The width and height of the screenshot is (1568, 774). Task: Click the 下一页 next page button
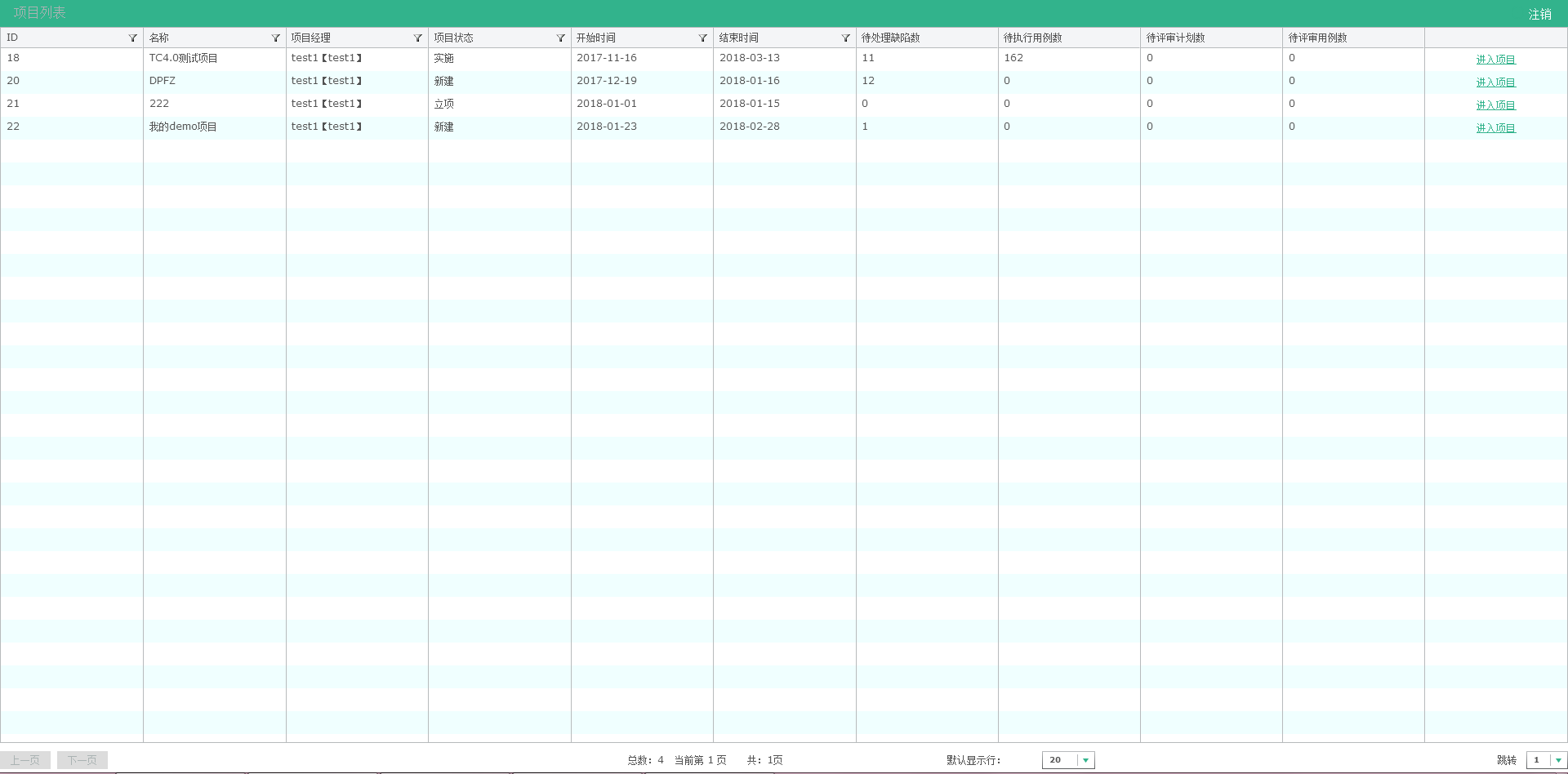pyautogui.click(x=82, y=760)
